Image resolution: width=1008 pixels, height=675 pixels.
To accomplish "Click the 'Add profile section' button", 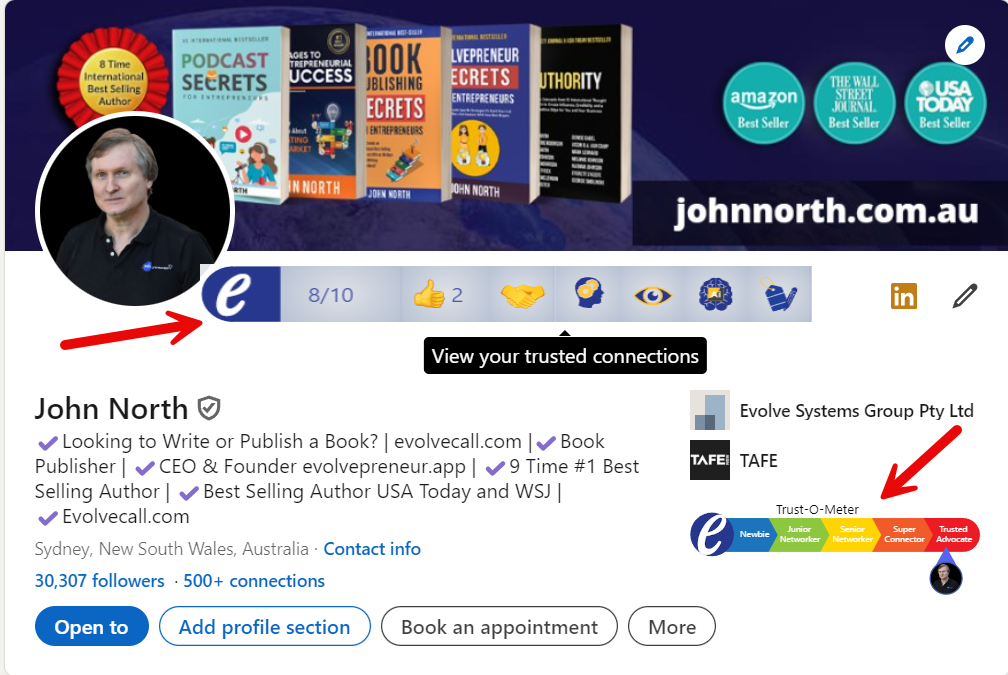I will (265, 626).
